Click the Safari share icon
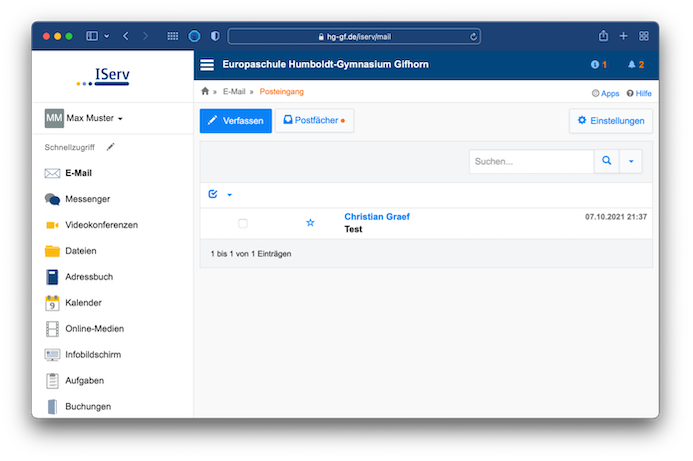 click(x=603, y=36)
